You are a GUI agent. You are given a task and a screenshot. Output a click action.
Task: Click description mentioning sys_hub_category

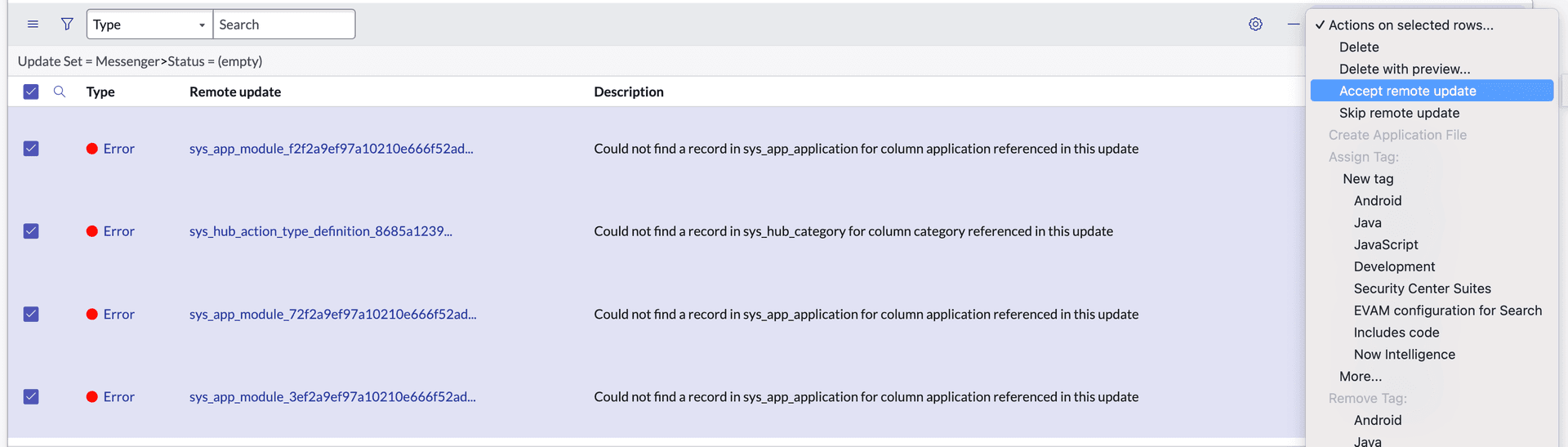tap(853, 231)
